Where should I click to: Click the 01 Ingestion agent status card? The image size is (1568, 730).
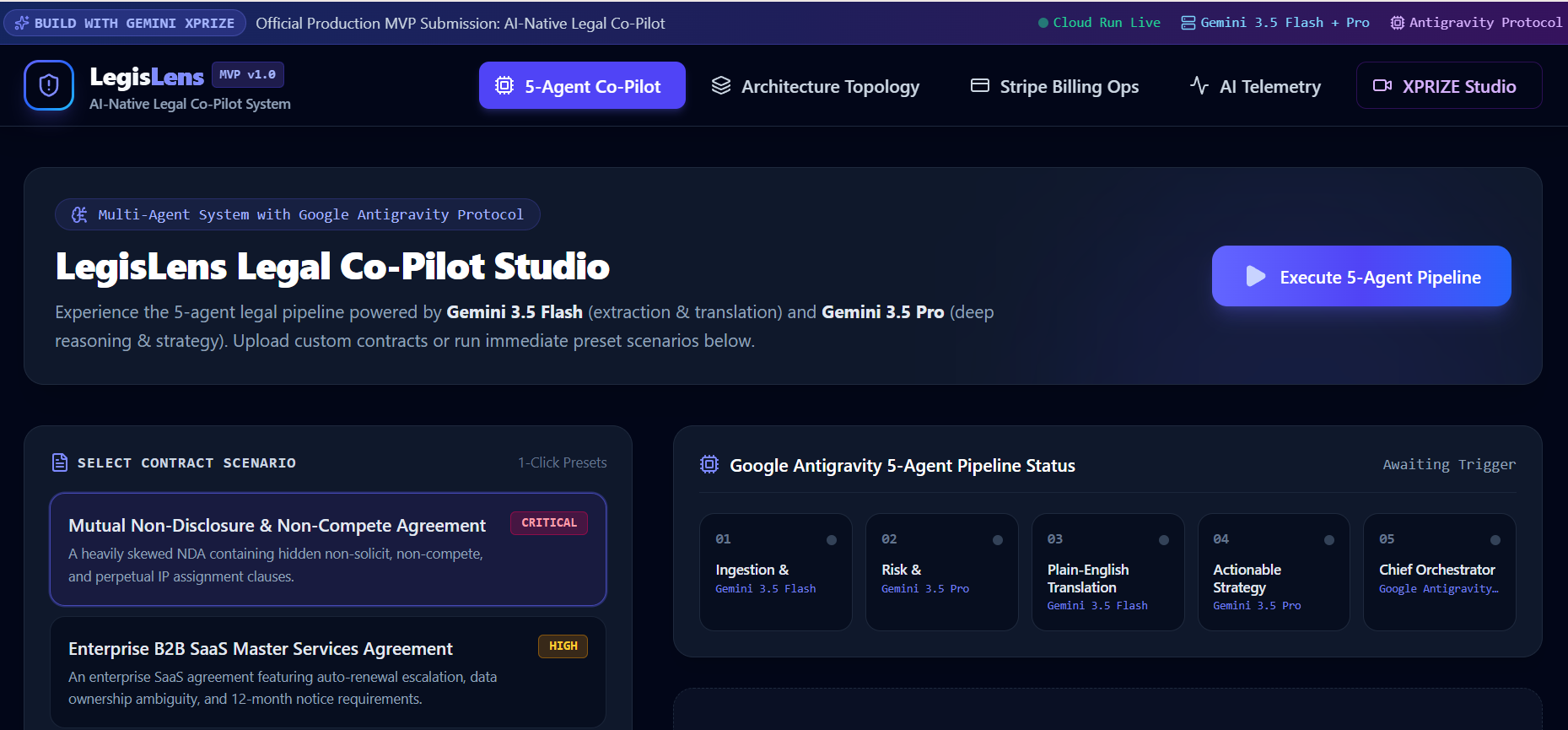coord(776,572)
